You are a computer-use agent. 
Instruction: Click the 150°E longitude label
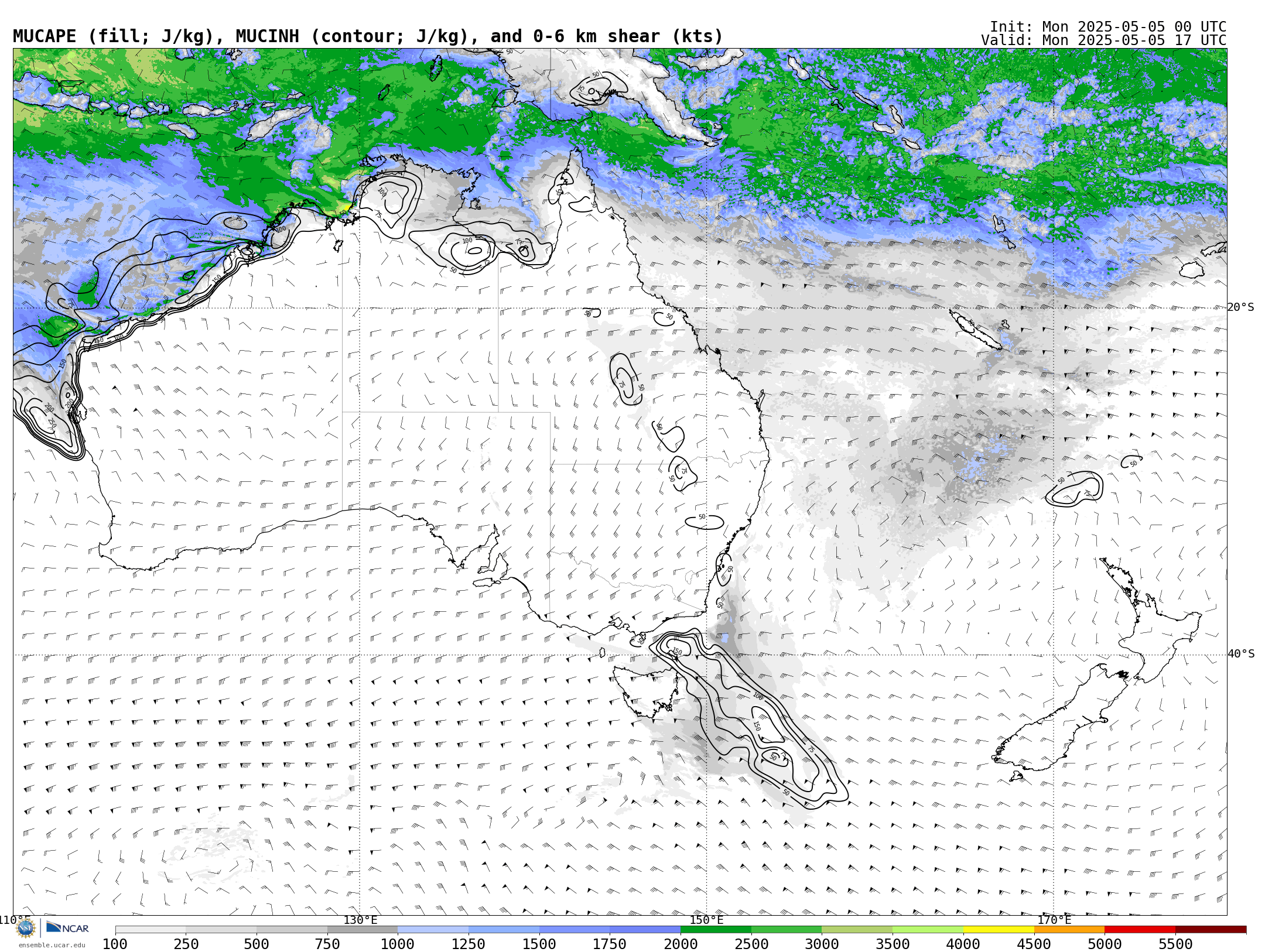[707, 920]
